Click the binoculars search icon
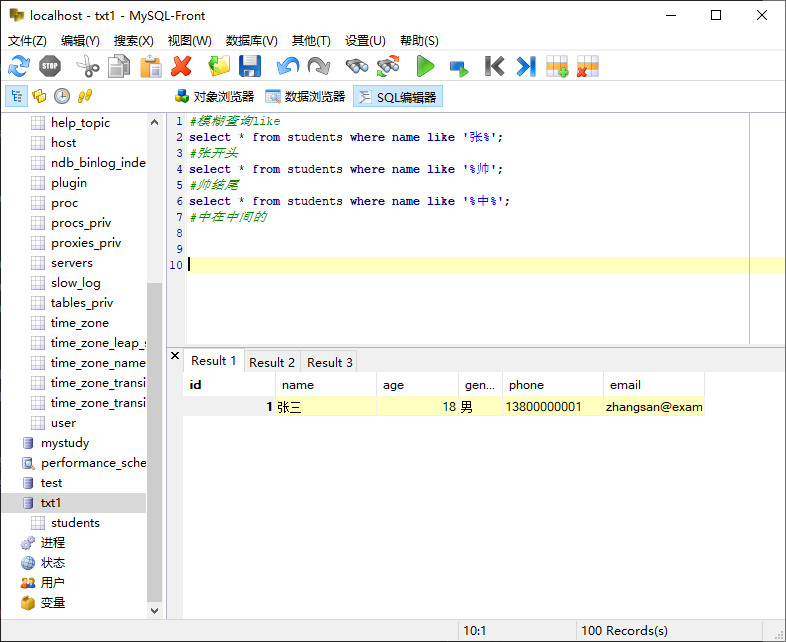Image resolution: width=786 pixels, height=642 pixels. pos(356,67)
